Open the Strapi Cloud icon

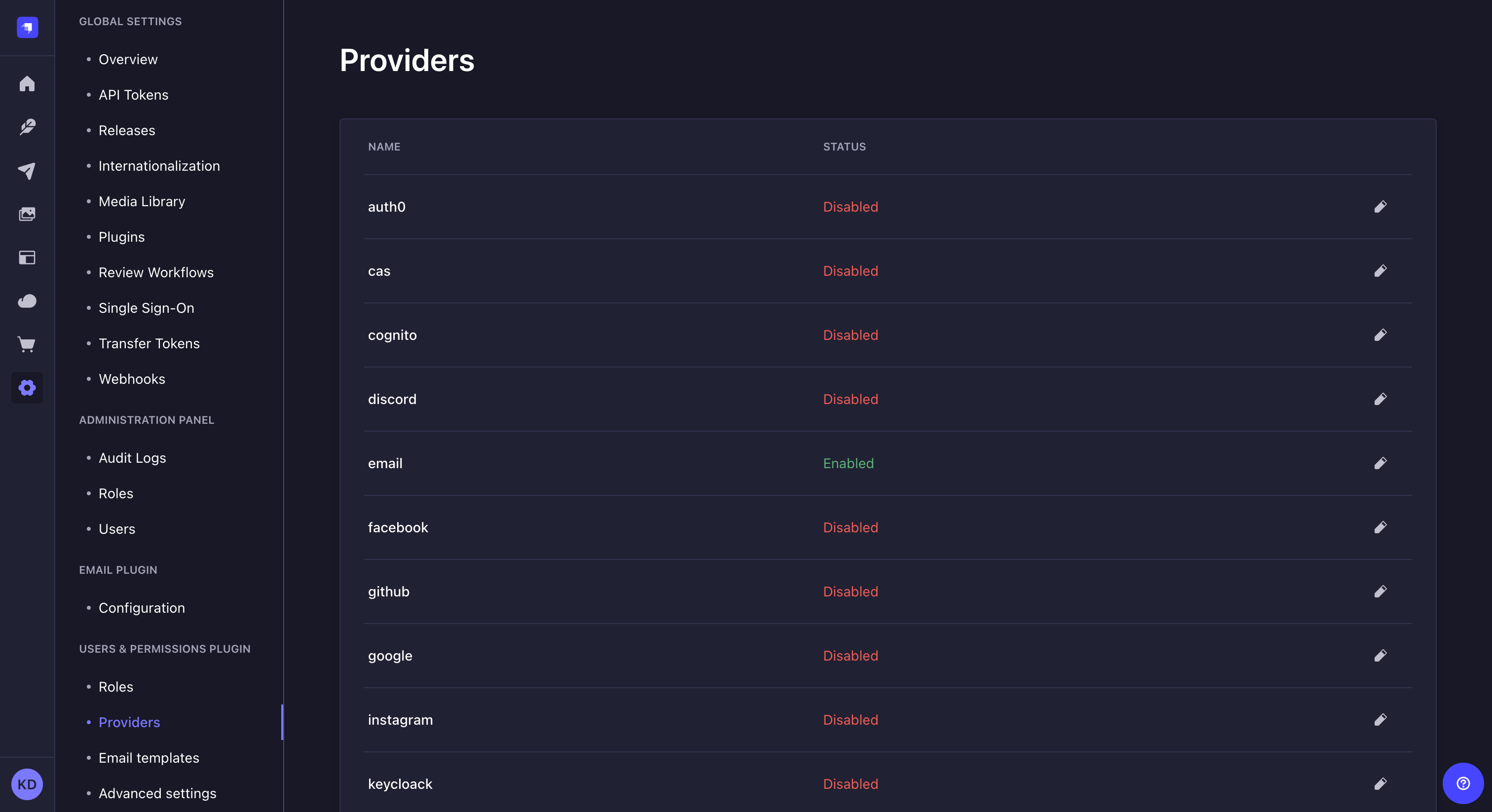point(27,301)
